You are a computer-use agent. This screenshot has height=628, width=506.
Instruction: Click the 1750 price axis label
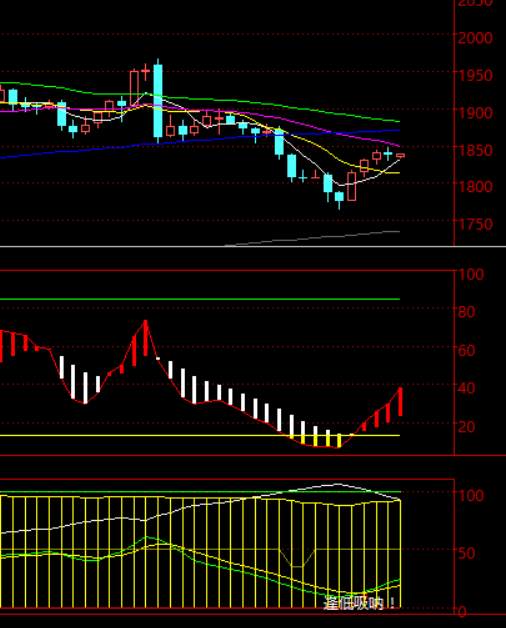pos(475,224)
